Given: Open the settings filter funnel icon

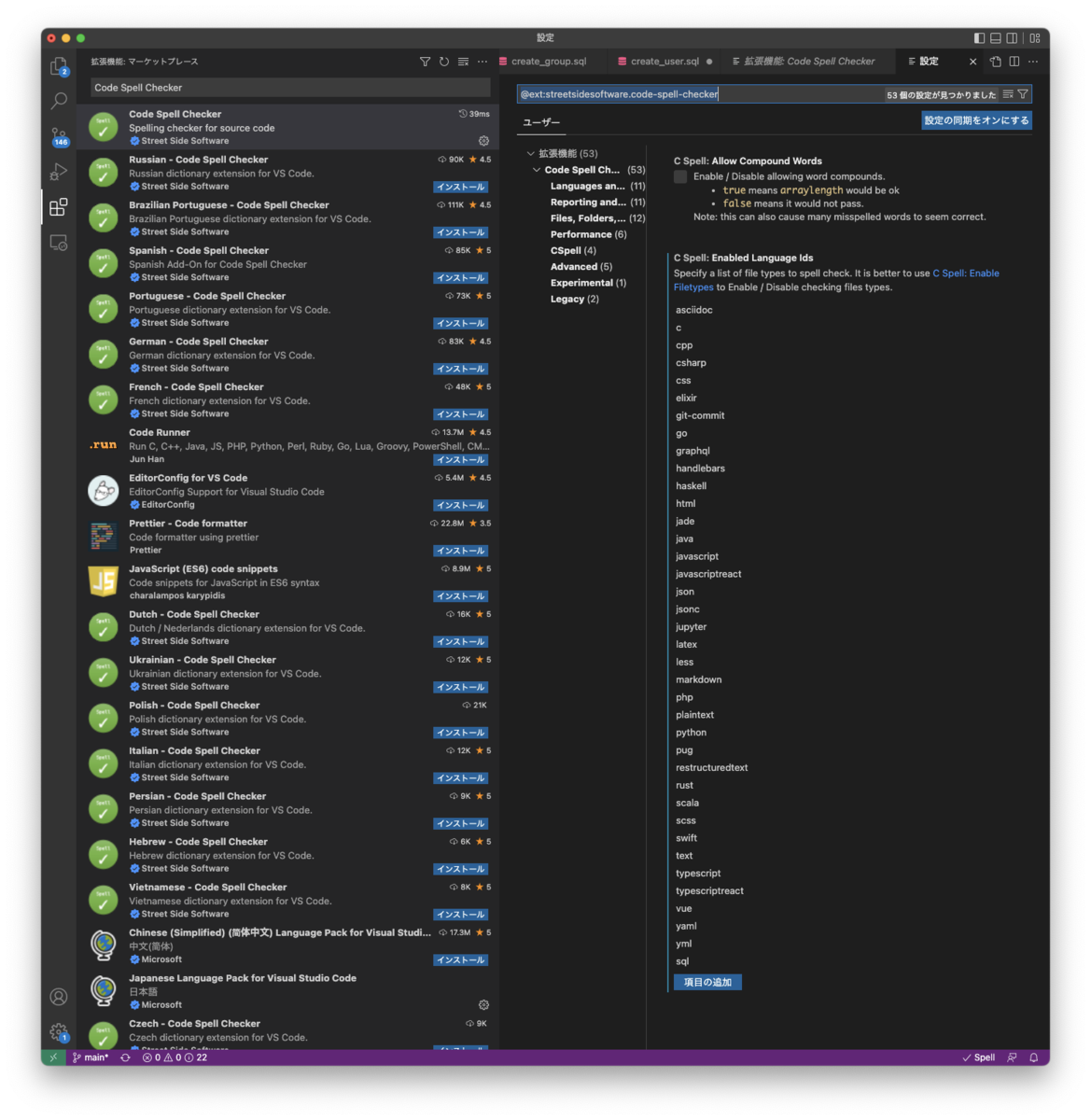Looking at the screenshot, I should point(1023,94).
